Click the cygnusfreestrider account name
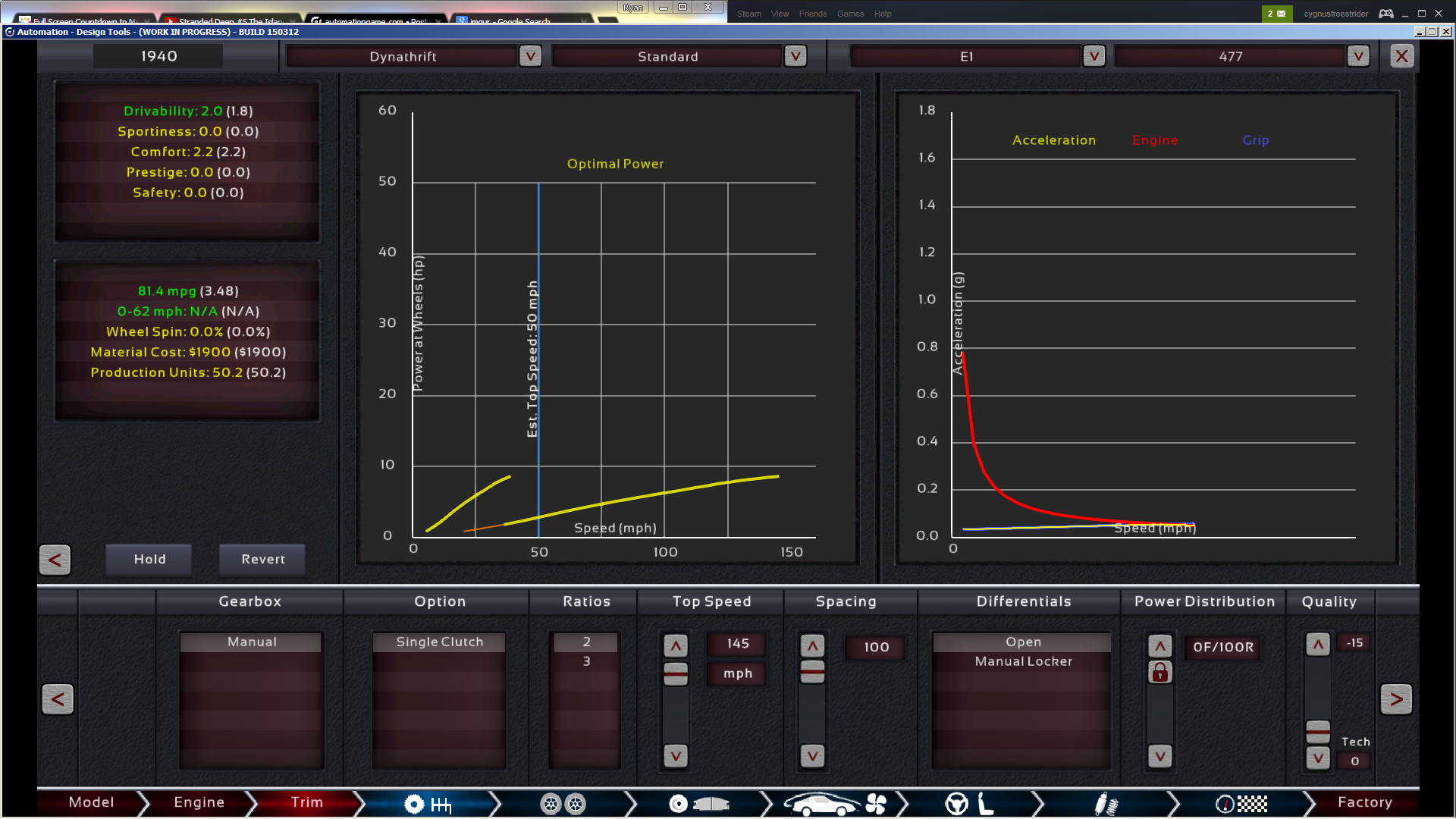The height and width of the screenshot is (819, 1456). 1335,14
